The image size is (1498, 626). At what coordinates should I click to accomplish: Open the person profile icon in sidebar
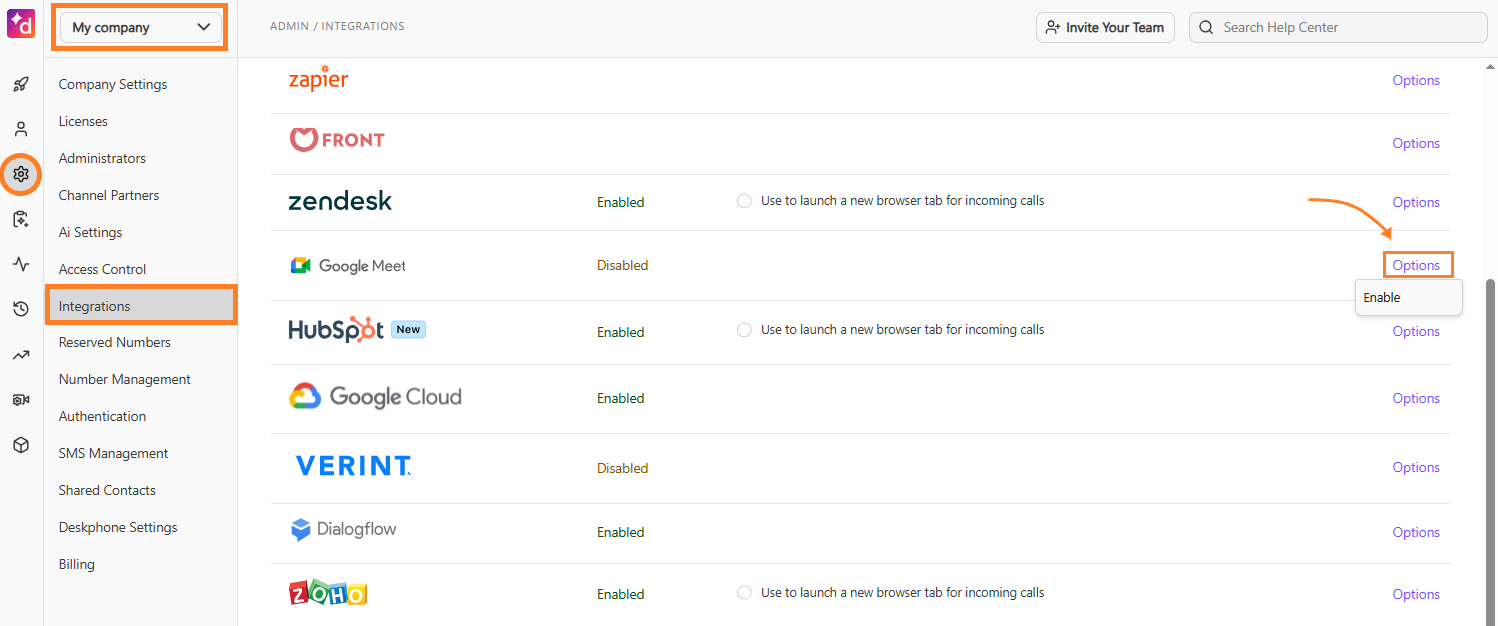pyautogui.click(x=21, y=129)
